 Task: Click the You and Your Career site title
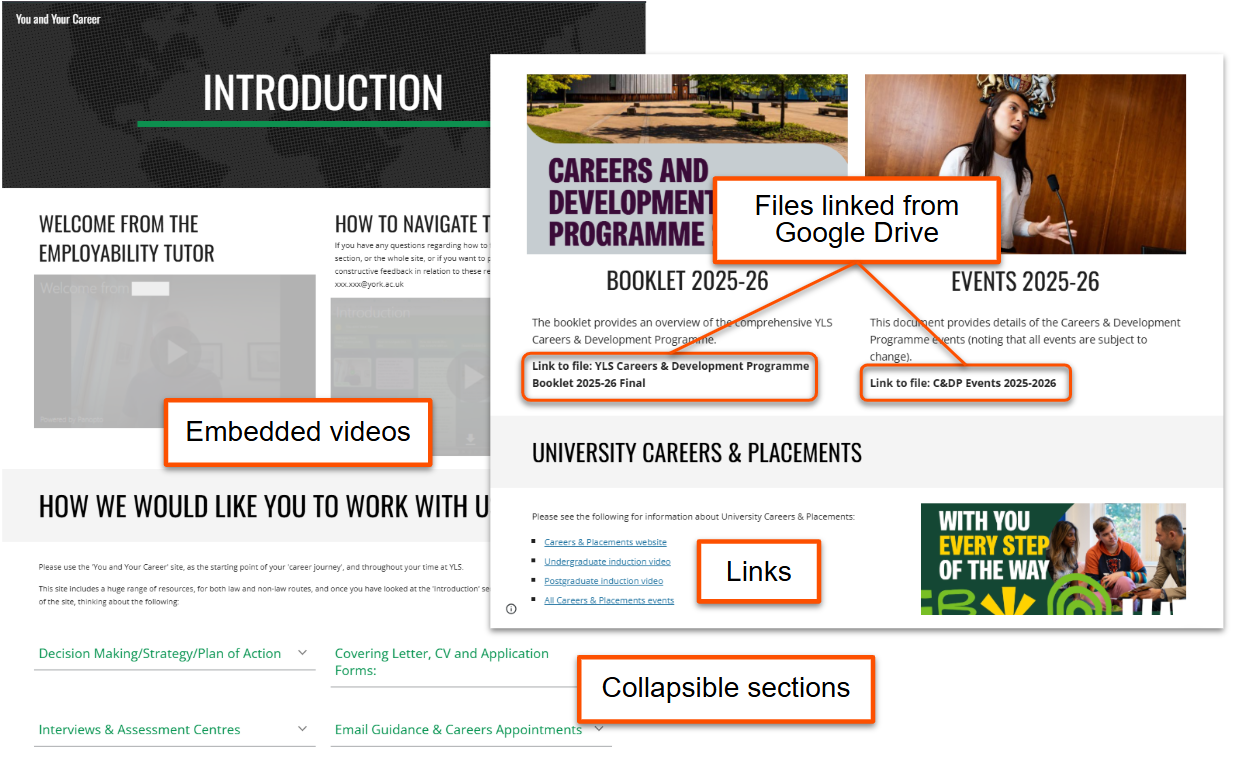click(x=58, y=19)
